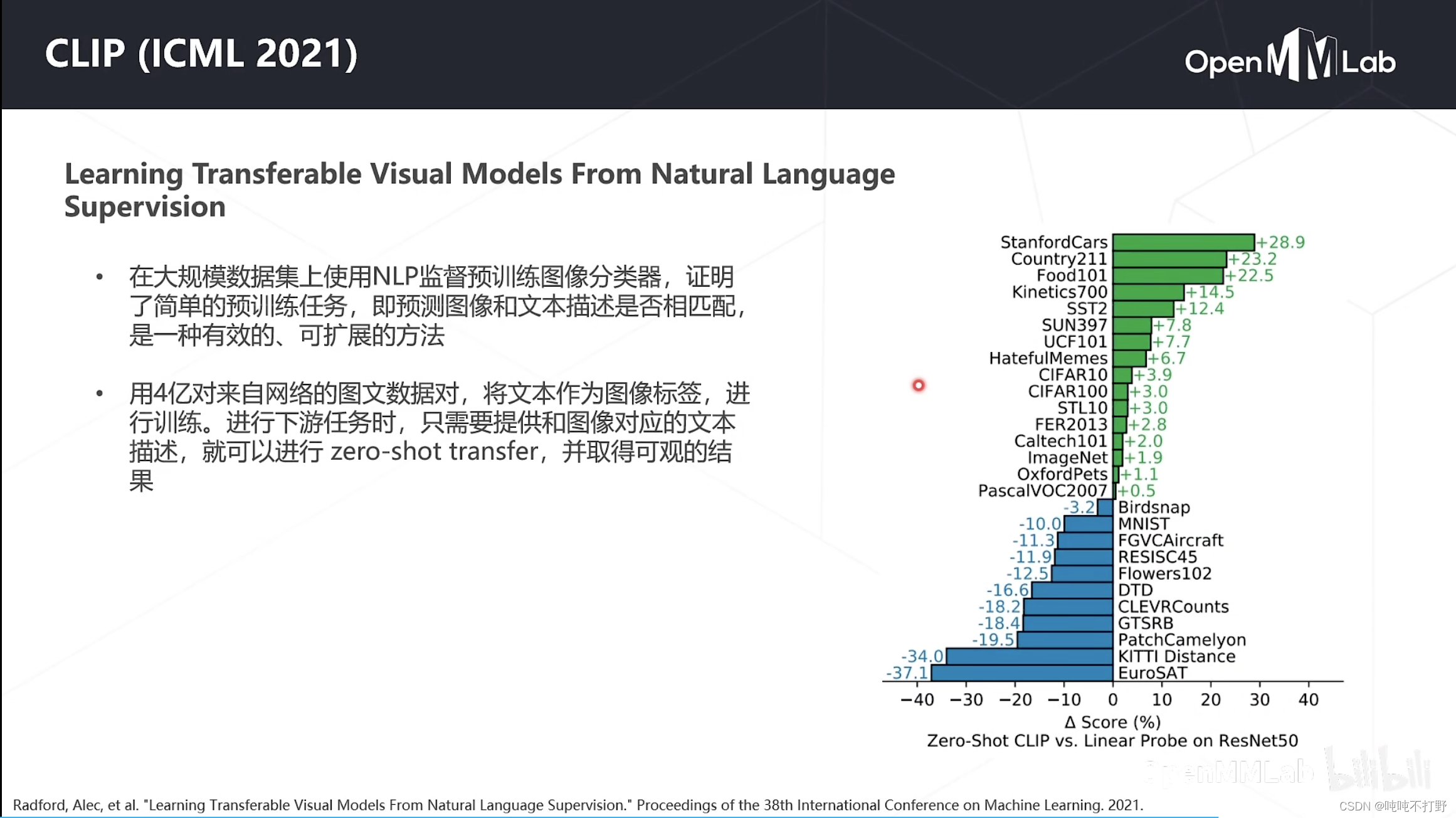
Task: Click the first bullet paragraph about NLP监督预训练
Action: pyautogui.click(x=438, y=306)
